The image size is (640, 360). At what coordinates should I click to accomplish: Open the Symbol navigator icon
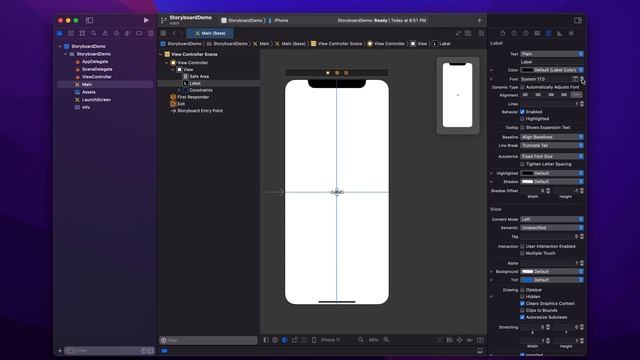click(x=82, y=33)
